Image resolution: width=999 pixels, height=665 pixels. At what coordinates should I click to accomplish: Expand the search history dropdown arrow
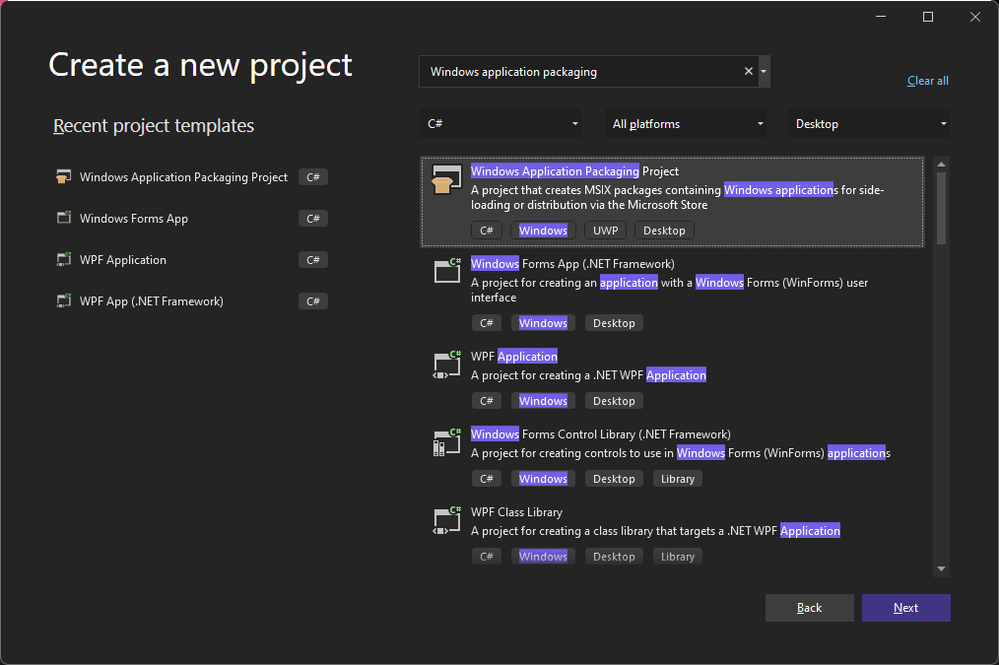764,72
